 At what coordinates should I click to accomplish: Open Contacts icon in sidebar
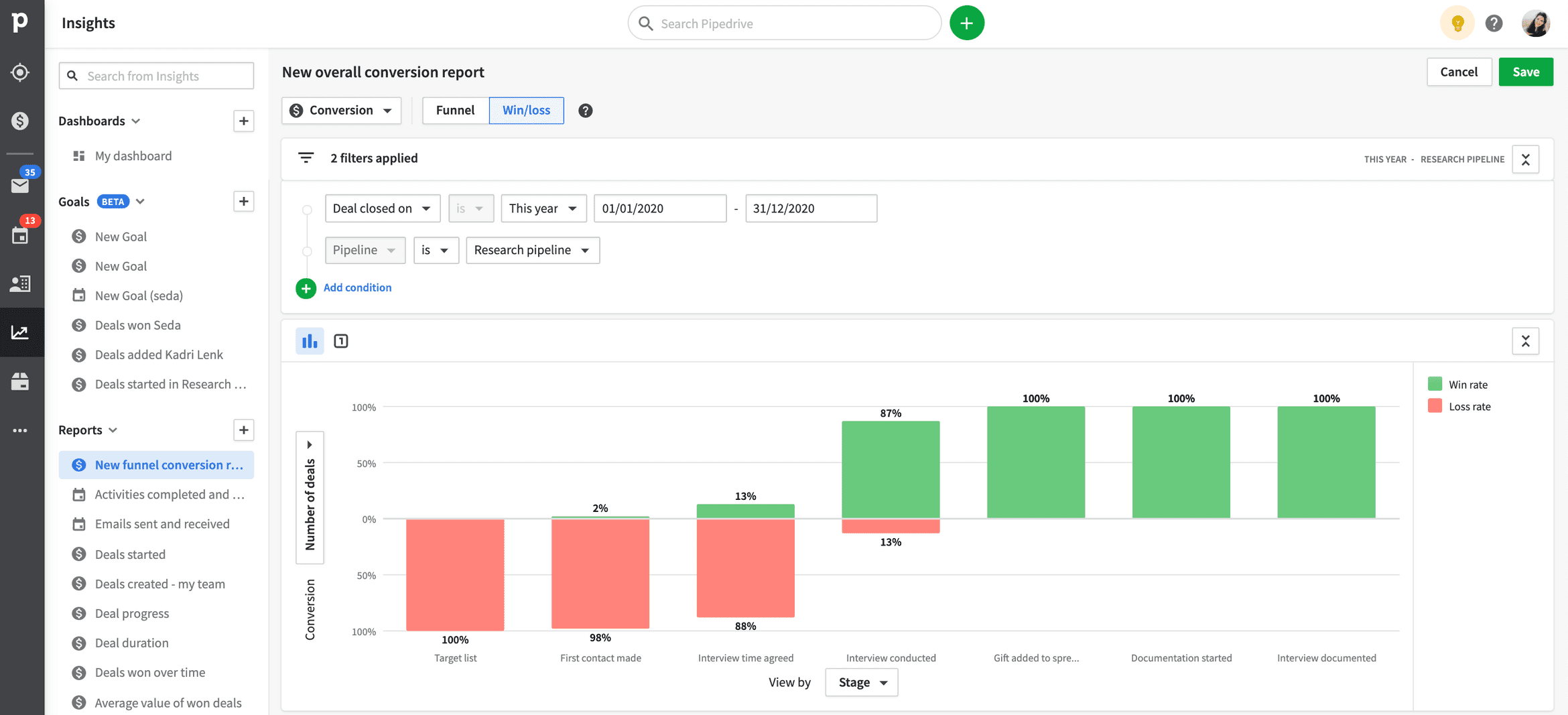click(x=20, y=283)
